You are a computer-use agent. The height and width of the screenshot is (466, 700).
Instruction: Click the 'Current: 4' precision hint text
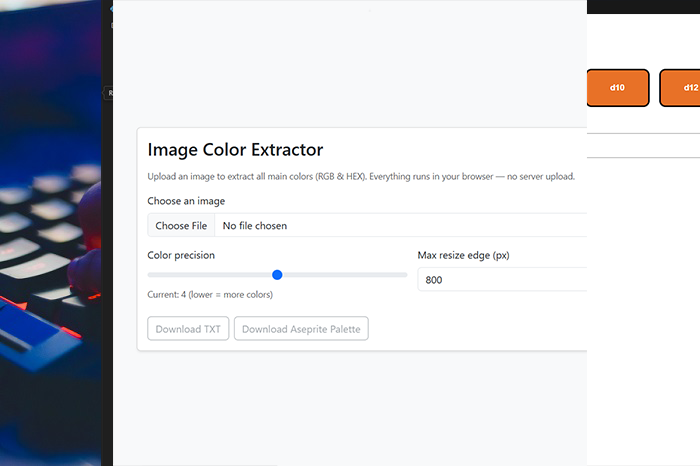[209, 294]
